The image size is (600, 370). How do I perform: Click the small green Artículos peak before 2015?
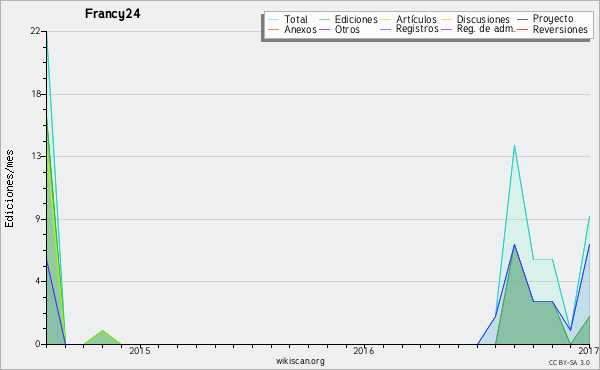point(103,337)
